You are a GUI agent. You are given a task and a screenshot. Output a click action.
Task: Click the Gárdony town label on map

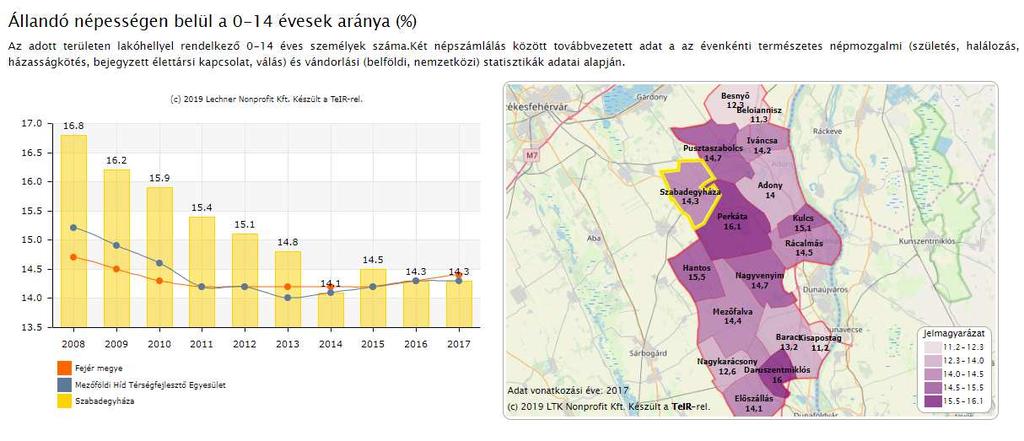(x=653, y=97)
